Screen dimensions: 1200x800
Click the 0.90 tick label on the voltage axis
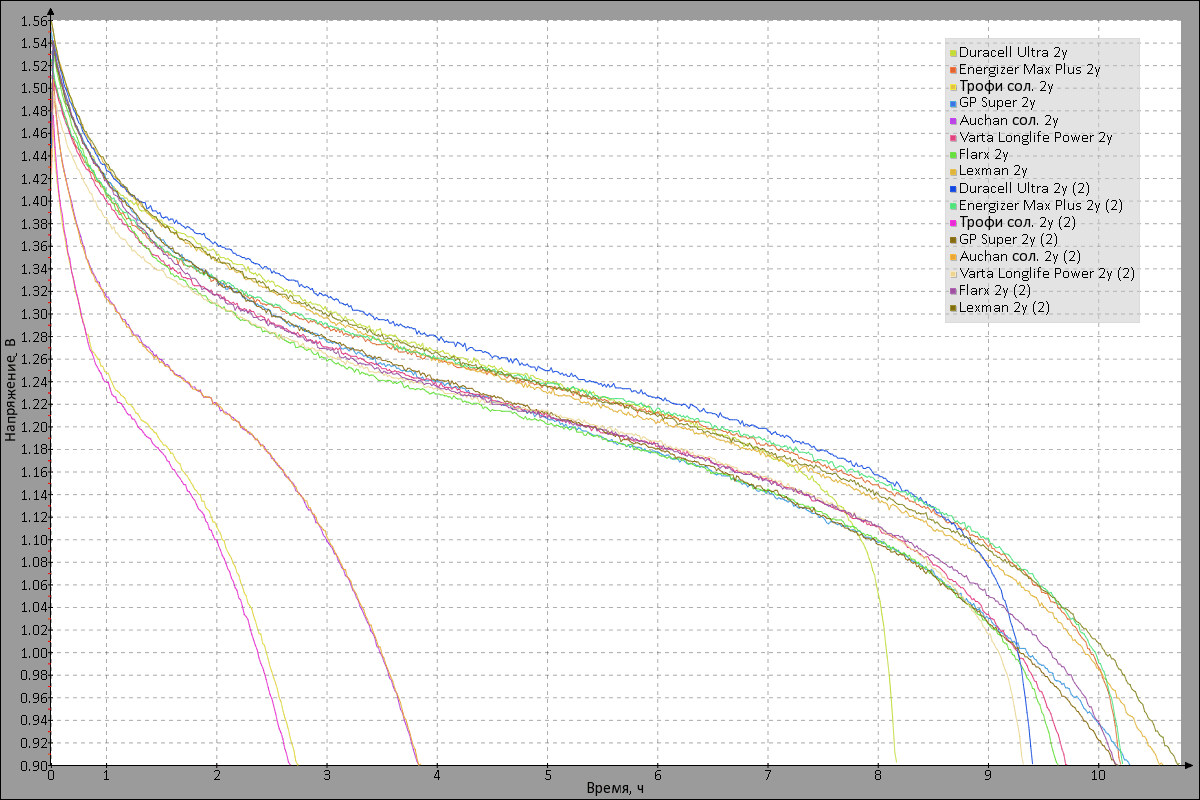click(33, 766)
